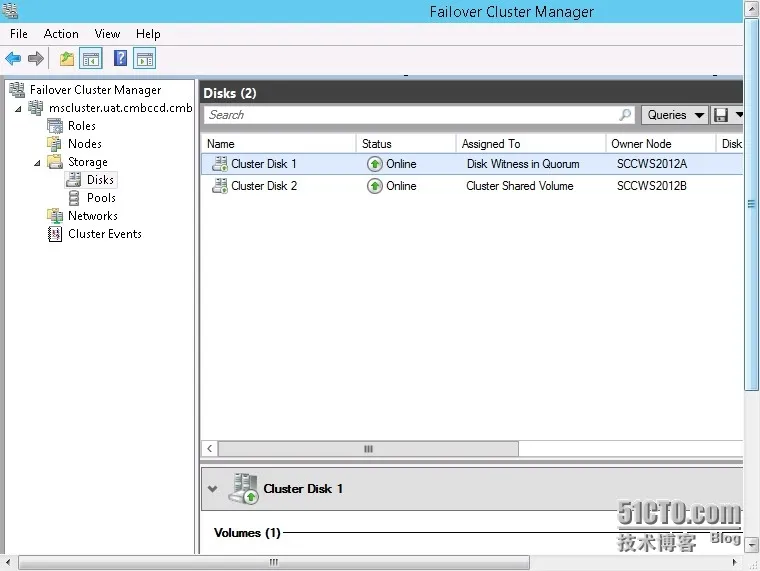The width and height of the screenshot is (760, 571).
Task: Click the window vertical scroll down arrow
Action: click(751, 545)
